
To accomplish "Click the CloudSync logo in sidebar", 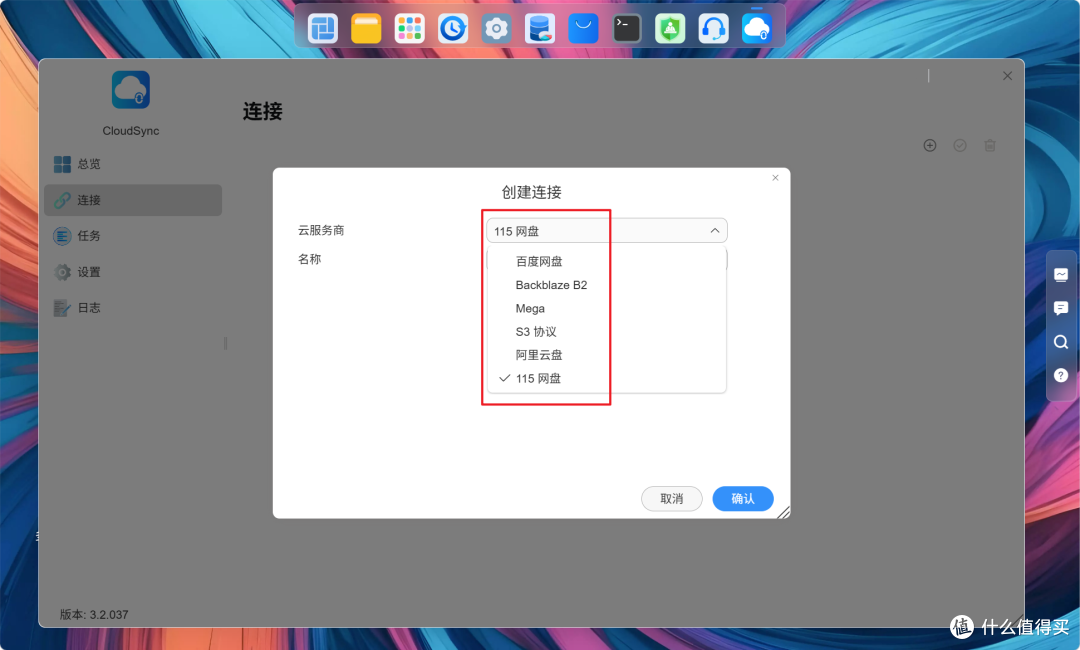I will [131, 90].
